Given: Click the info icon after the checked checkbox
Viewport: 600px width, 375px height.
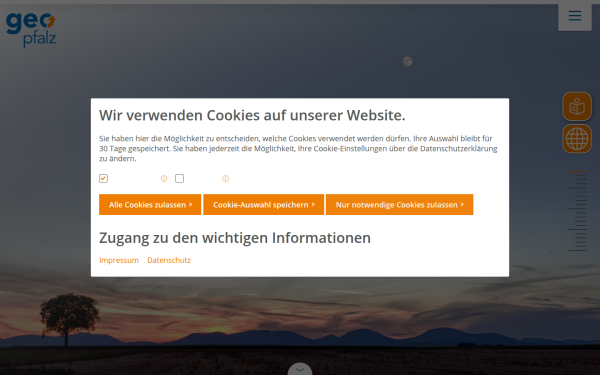Looking at the screenshot, I should pos(164,179).
